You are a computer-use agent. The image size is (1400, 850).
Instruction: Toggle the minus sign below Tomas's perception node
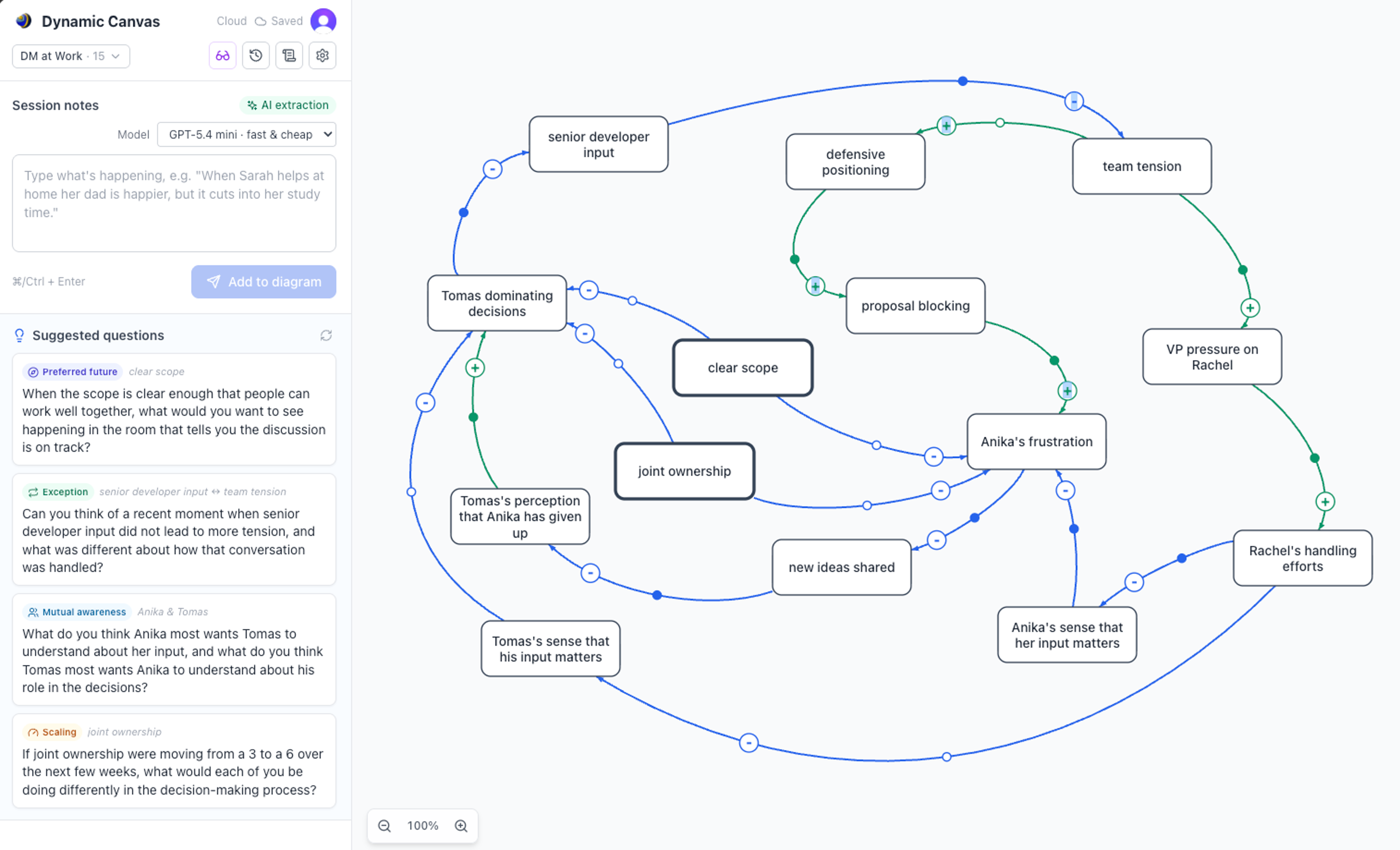click(x=590, y=573)
